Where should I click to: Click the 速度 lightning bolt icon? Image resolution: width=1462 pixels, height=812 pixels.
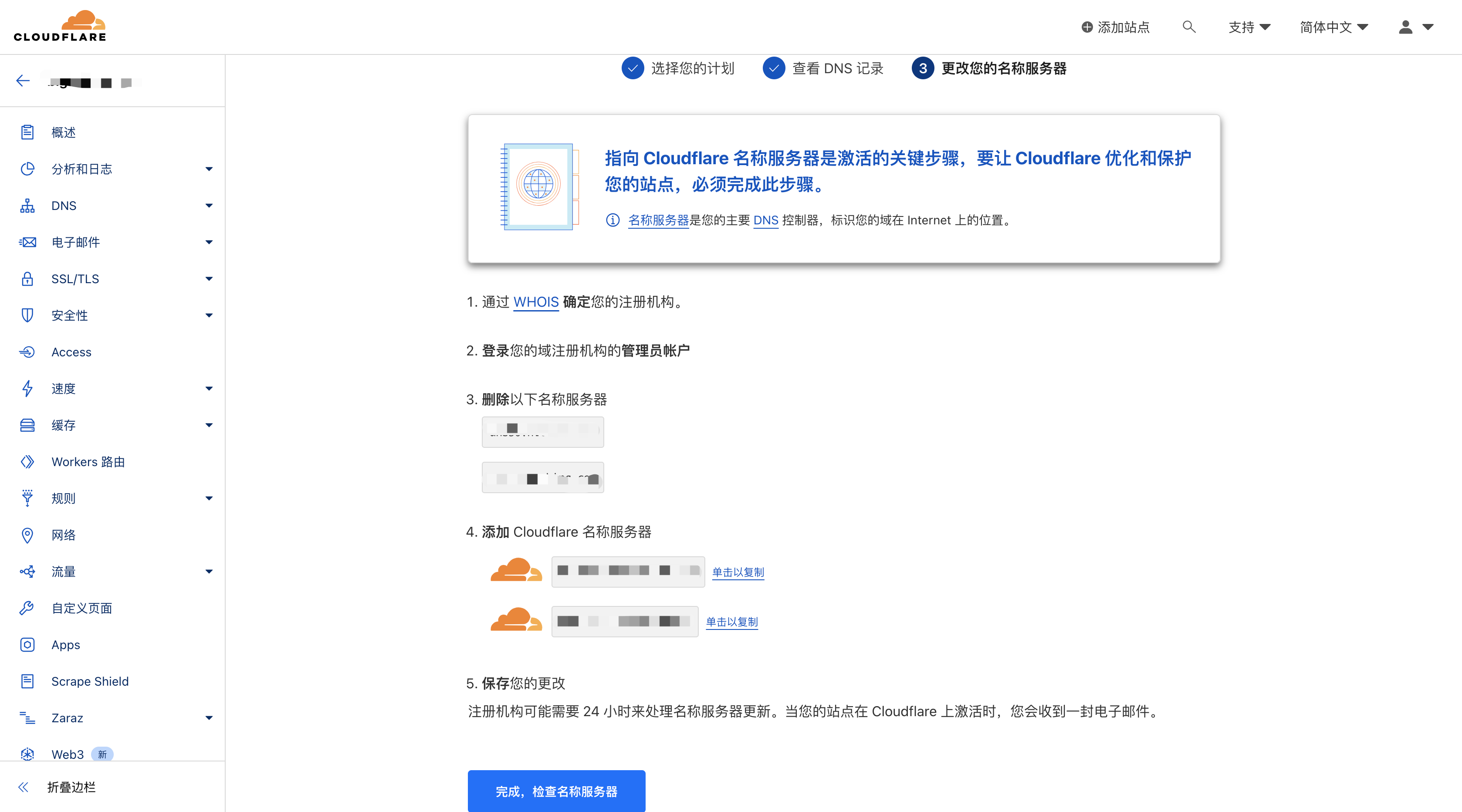click(27, 389)
